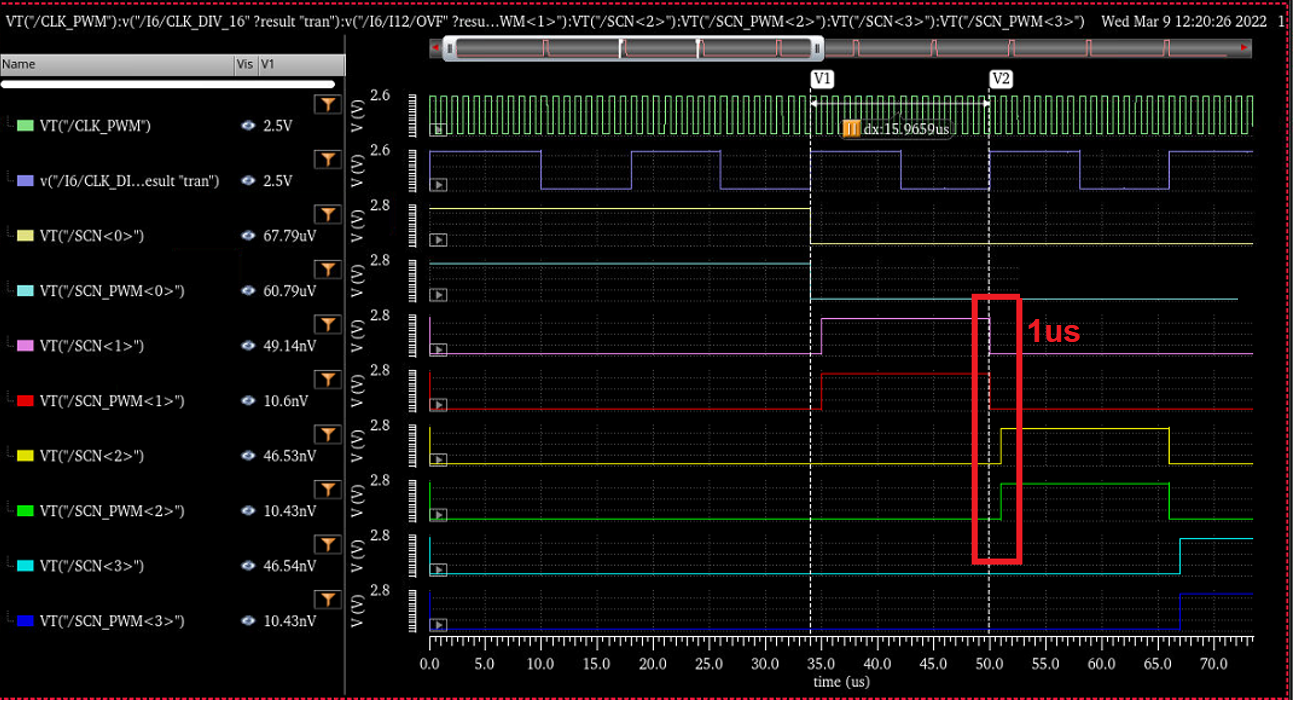The height and width of the screenshot is (701, 1293).
Task: Expand the VT("/CLK_PWM") tree entry
Action: coord(8,127)
